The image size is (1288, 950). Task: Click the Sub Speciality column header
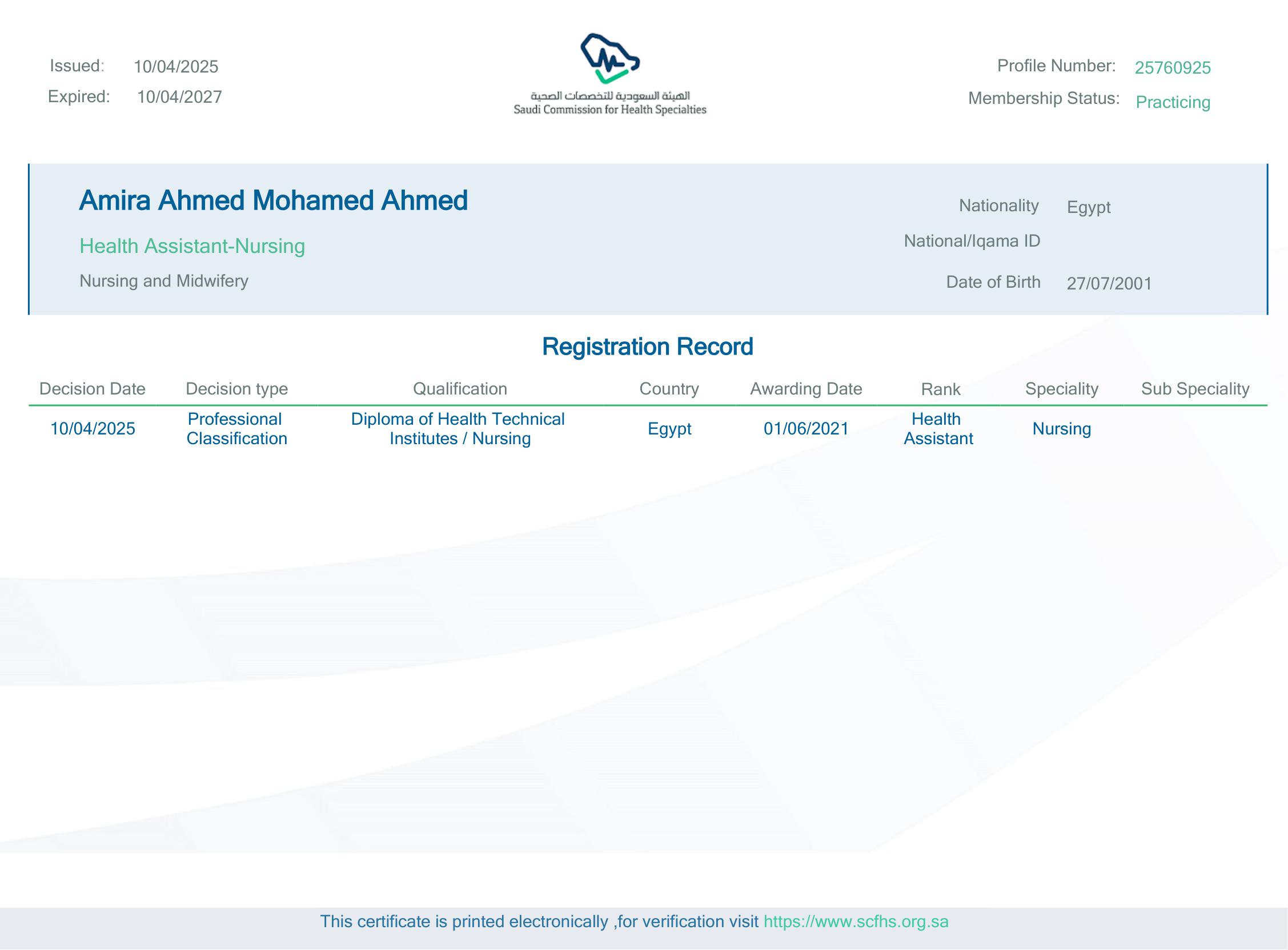(x=1195, y=389)
